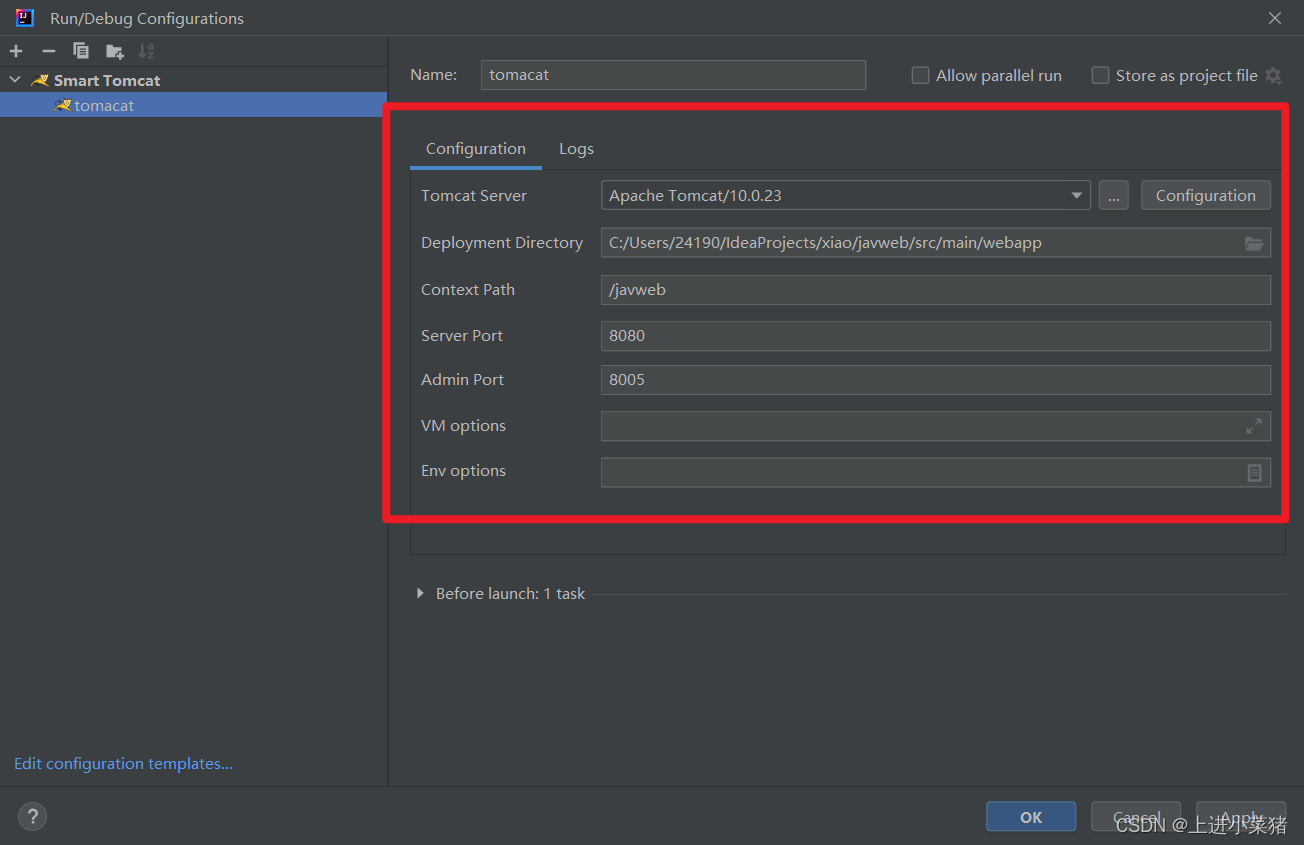This screenshot has width=1304, height=845.
Task: Select the tomcat configuration in tree
Action: [193, 105]
